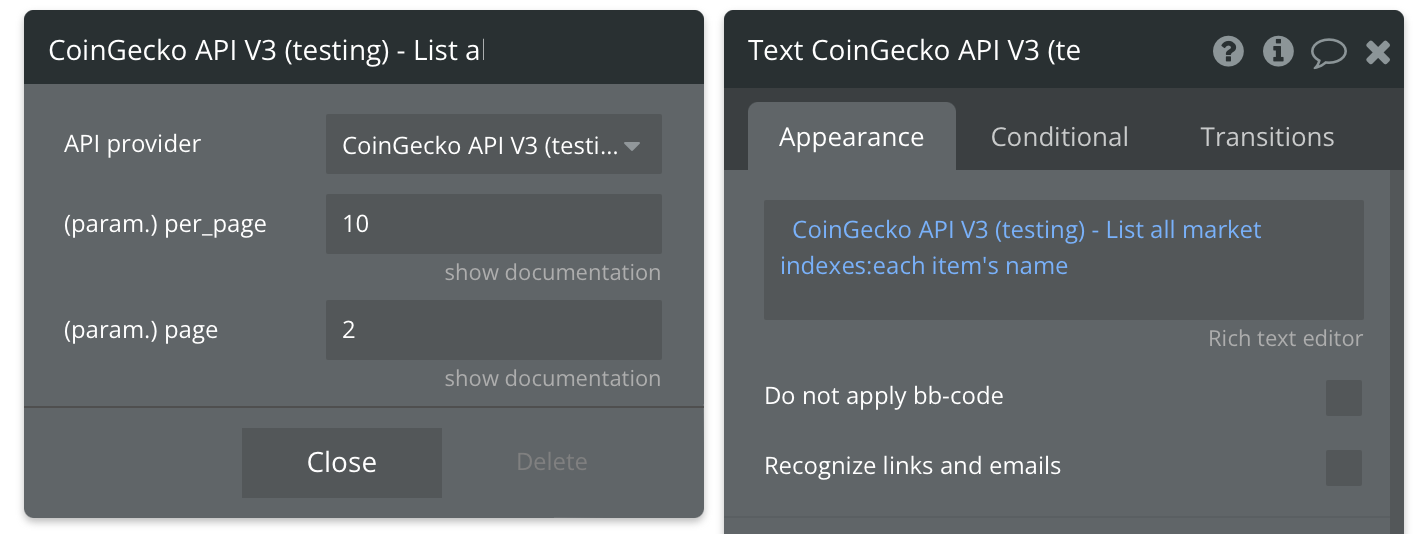
Task: Click the per_page parameter input field
Action: pos(494,224)
